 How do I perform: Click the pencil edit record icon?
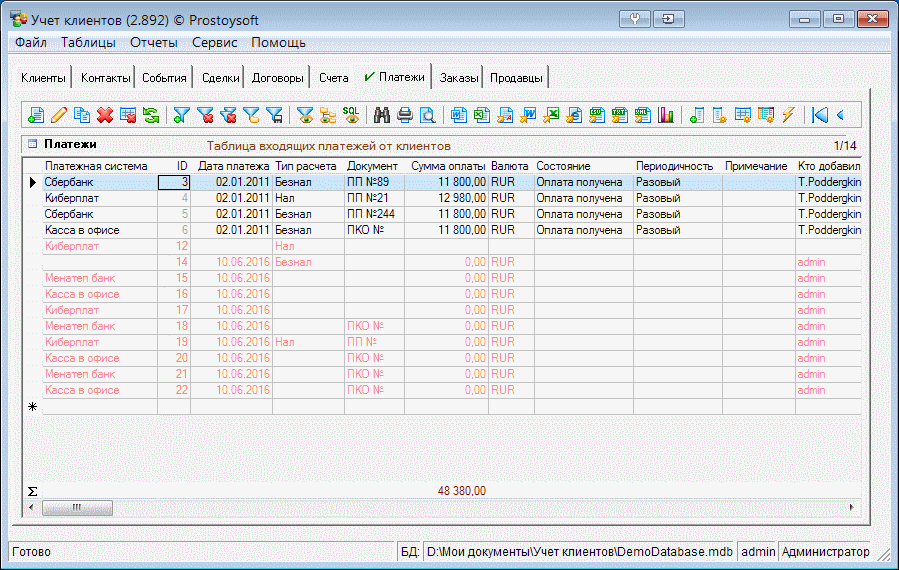click(x=59, y=115)
